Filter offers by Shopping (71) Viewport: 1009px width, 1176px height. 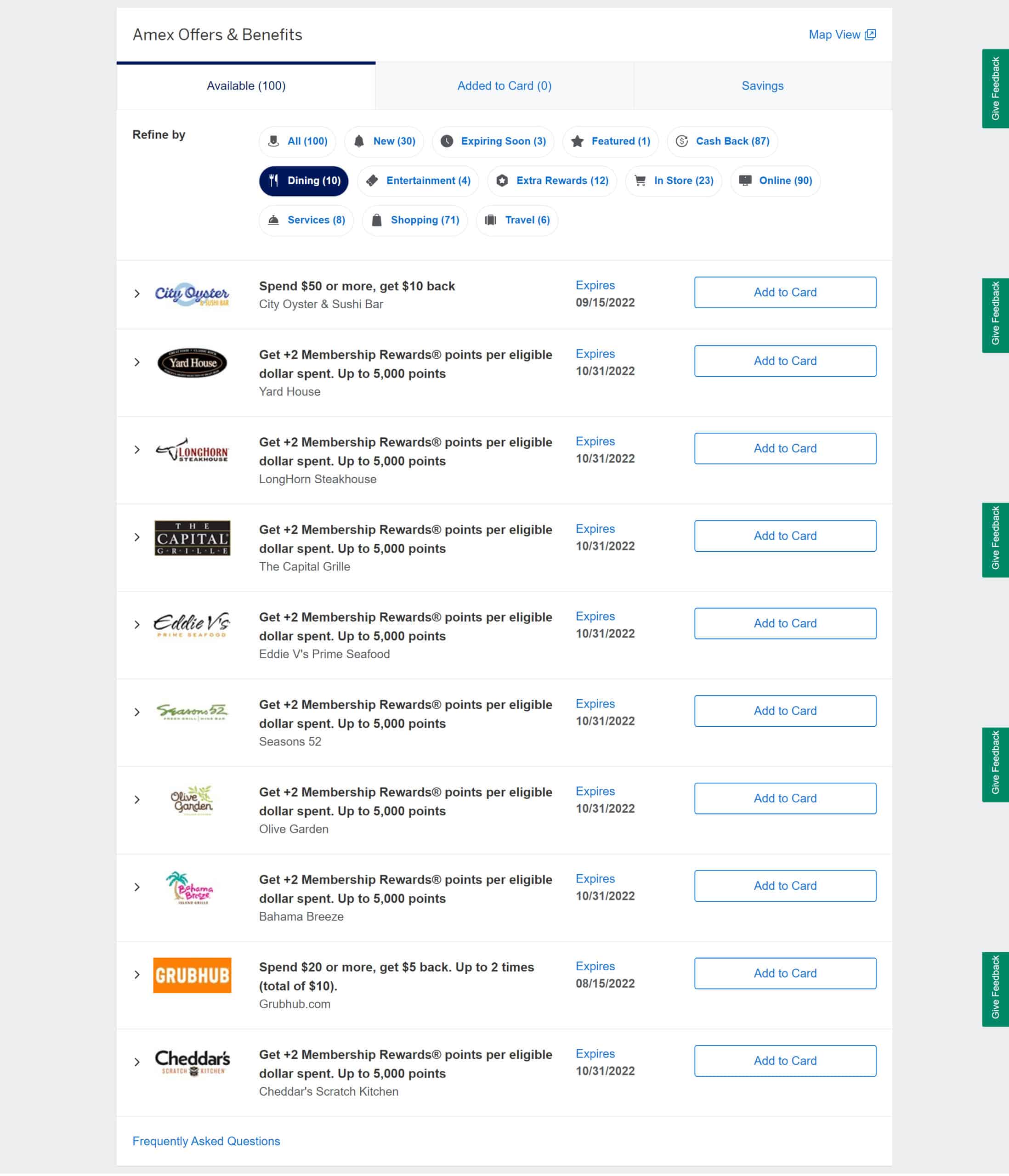[x=414, y=220]
